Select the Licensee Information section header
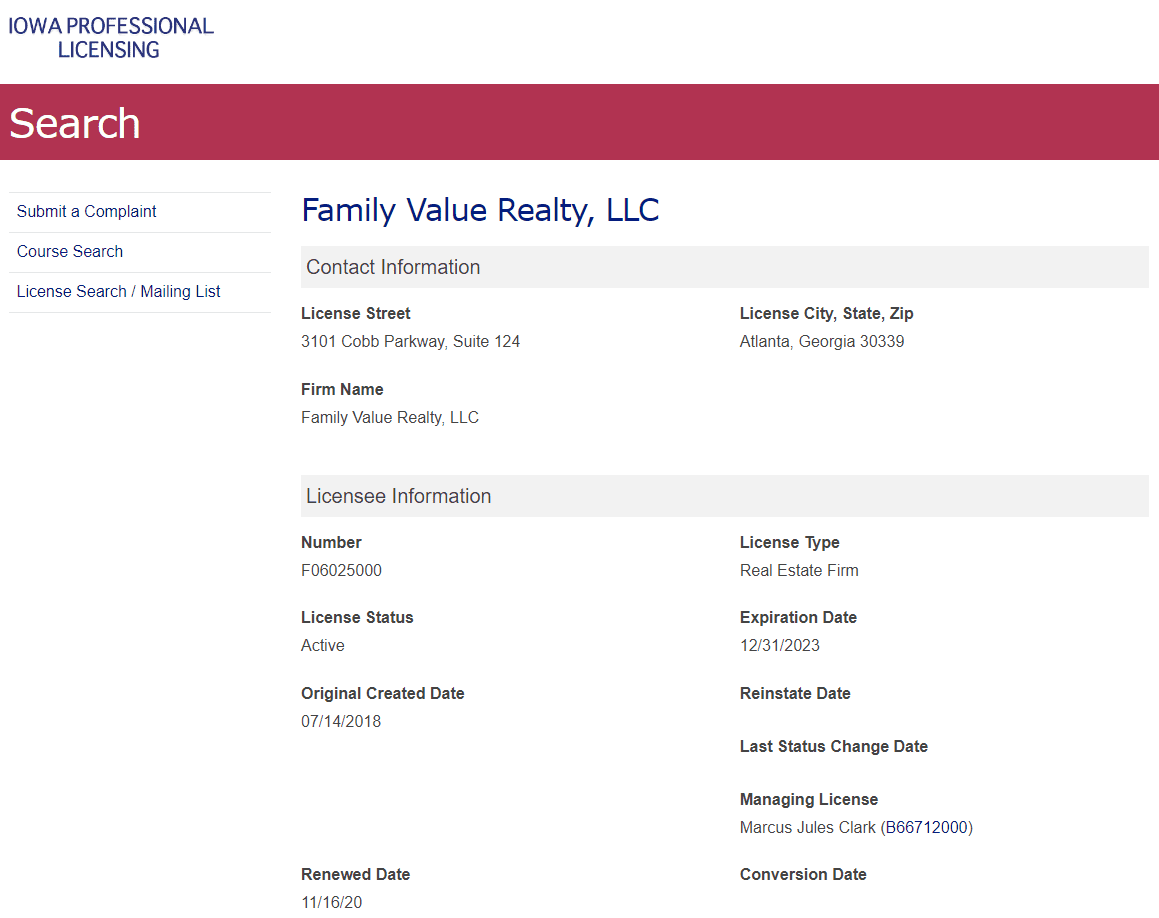 [x=396, y=496]
